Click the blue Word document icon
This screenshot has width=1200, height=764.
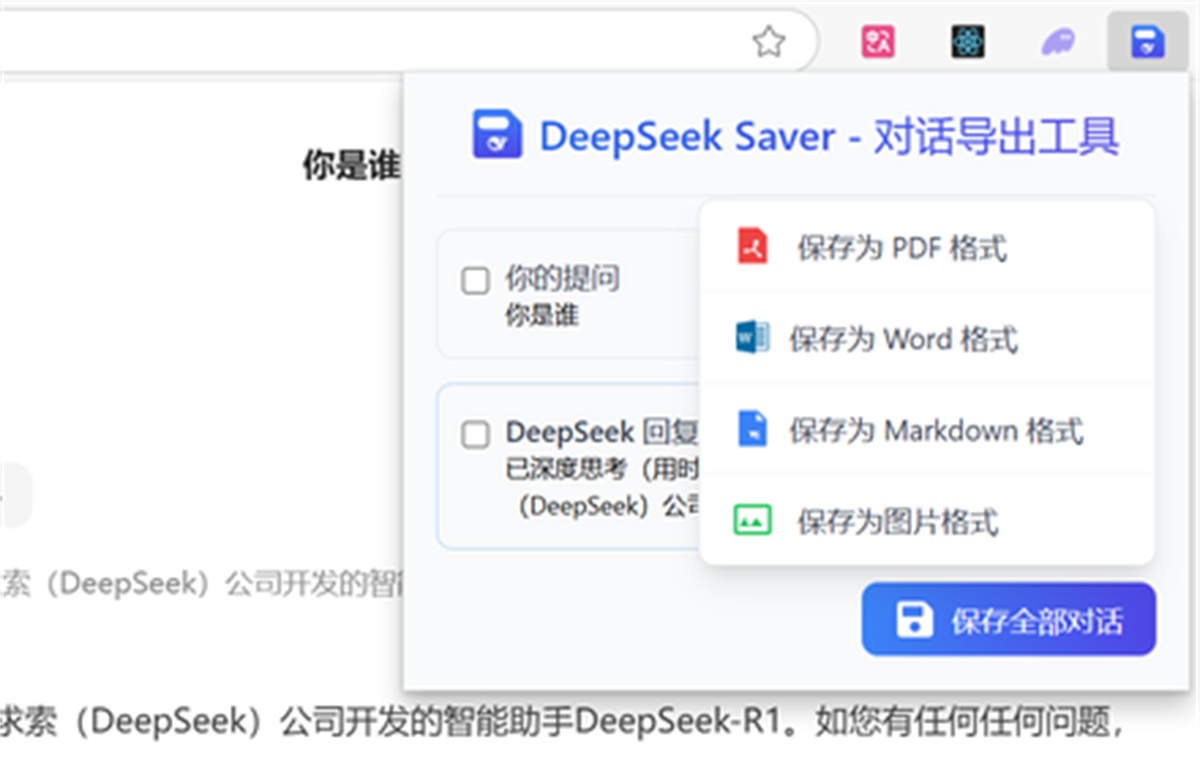point(752,338)
